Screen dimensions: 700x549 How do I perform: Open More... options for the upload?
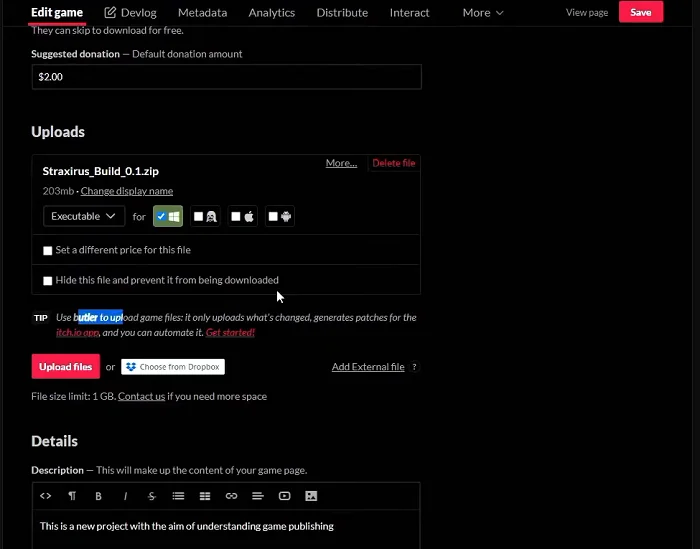point(342,163)
